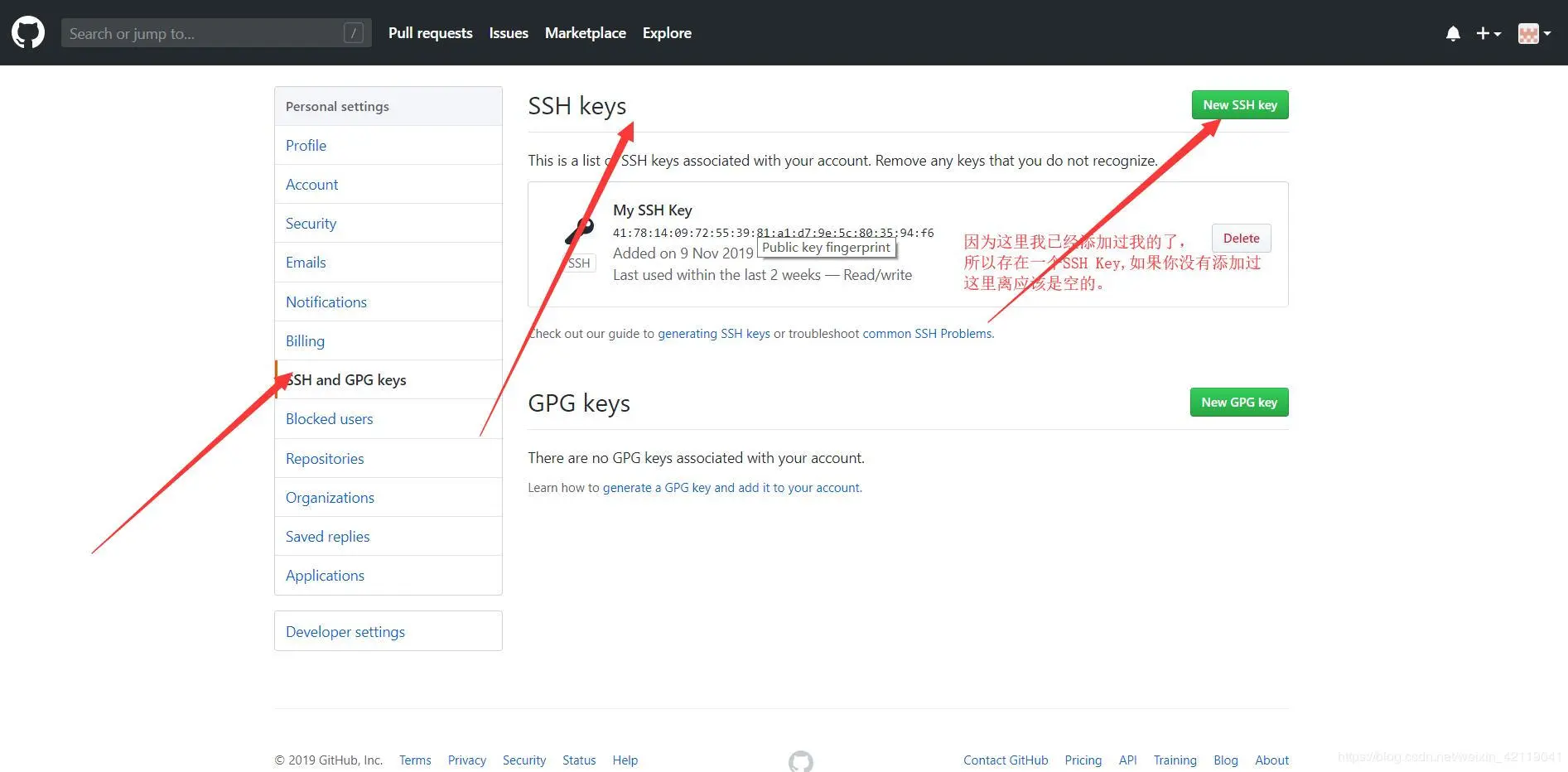Open the generating SSH keys guide
Image resolution: width=1568 pixels, height=772 pixels.
(x=714, y=334)
